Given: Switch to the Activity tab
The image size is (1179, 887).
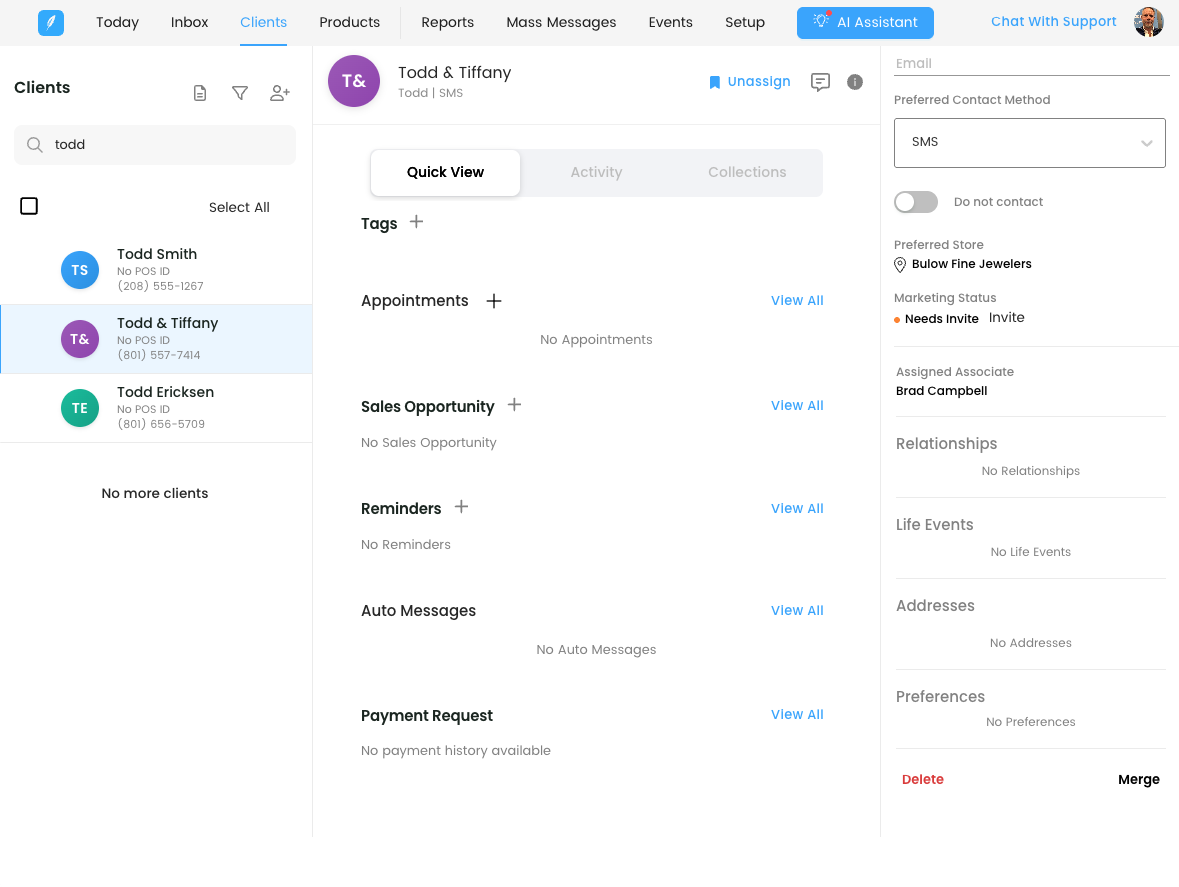Looking at the screenshot, I should pyautogui.click(x=596, y=172).
